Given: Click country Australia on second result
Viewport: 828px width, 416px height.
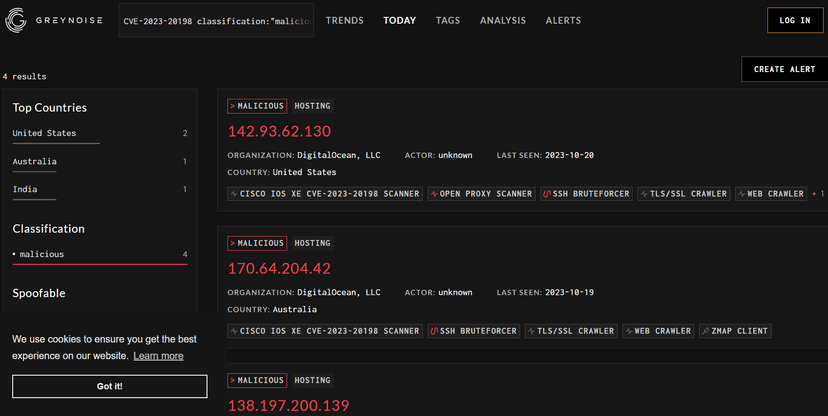Looking at the screenshot, I should (295, 309).
